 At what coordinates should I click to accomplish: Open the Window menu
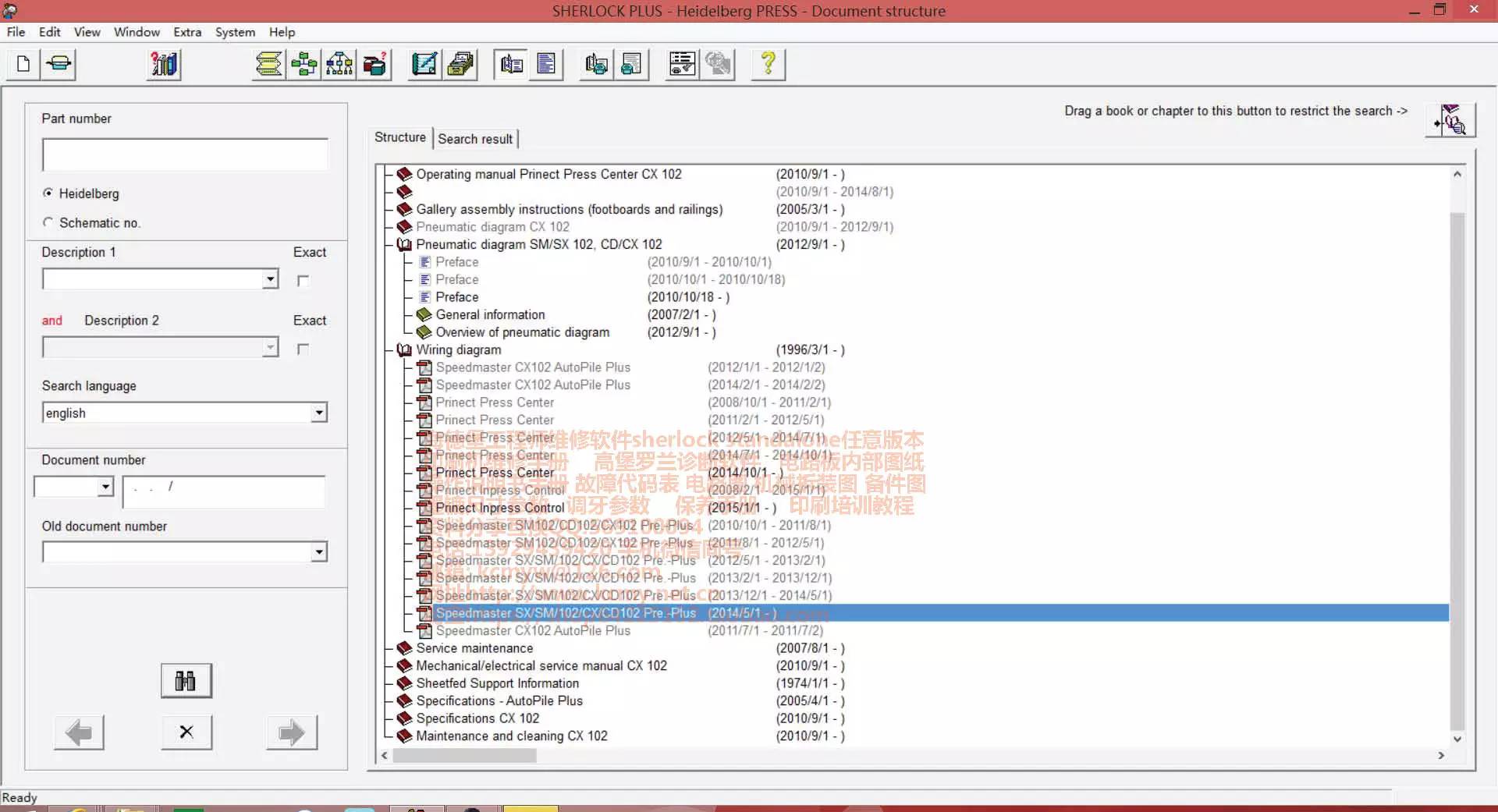(x=137, y=32)
